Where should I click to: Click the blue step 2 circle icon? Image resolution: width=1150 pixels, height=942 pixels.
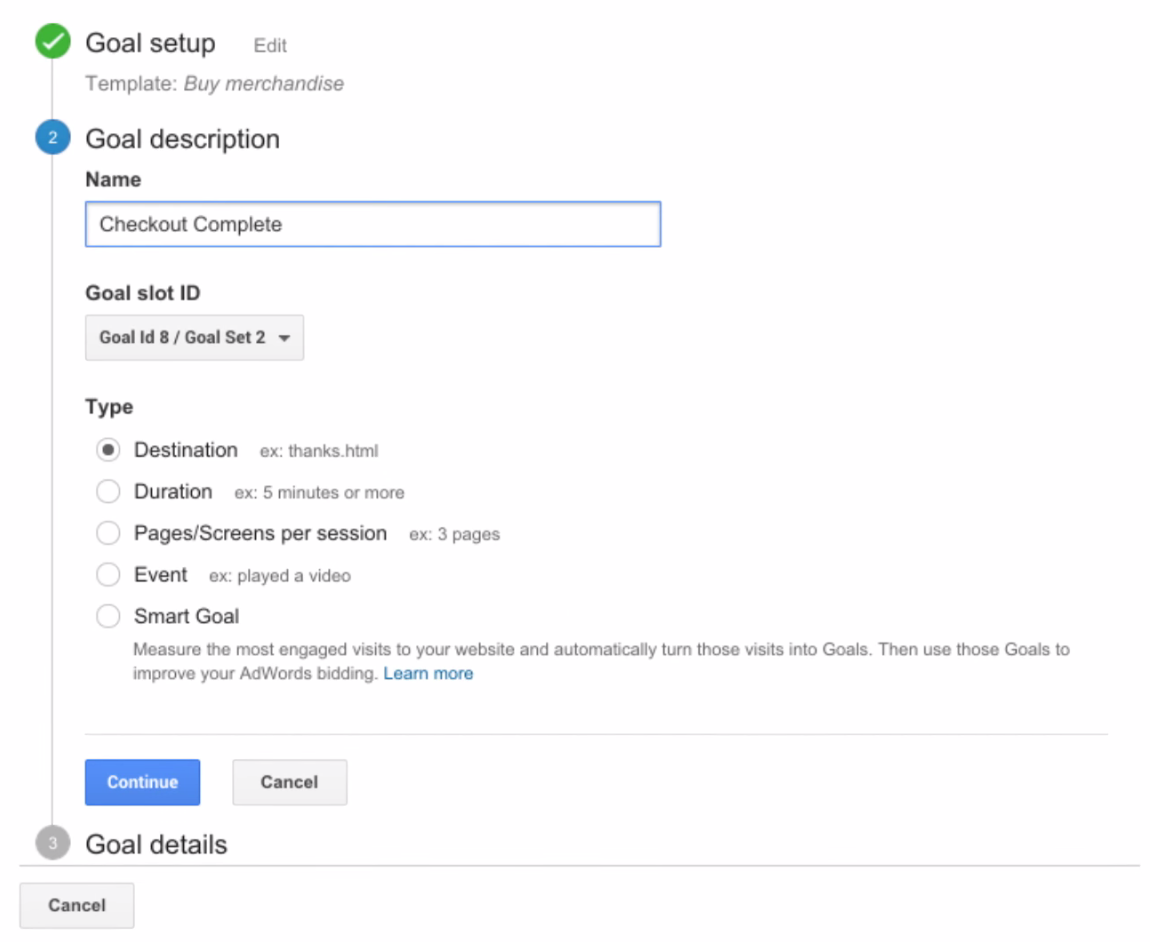click(x=52, y=139)
